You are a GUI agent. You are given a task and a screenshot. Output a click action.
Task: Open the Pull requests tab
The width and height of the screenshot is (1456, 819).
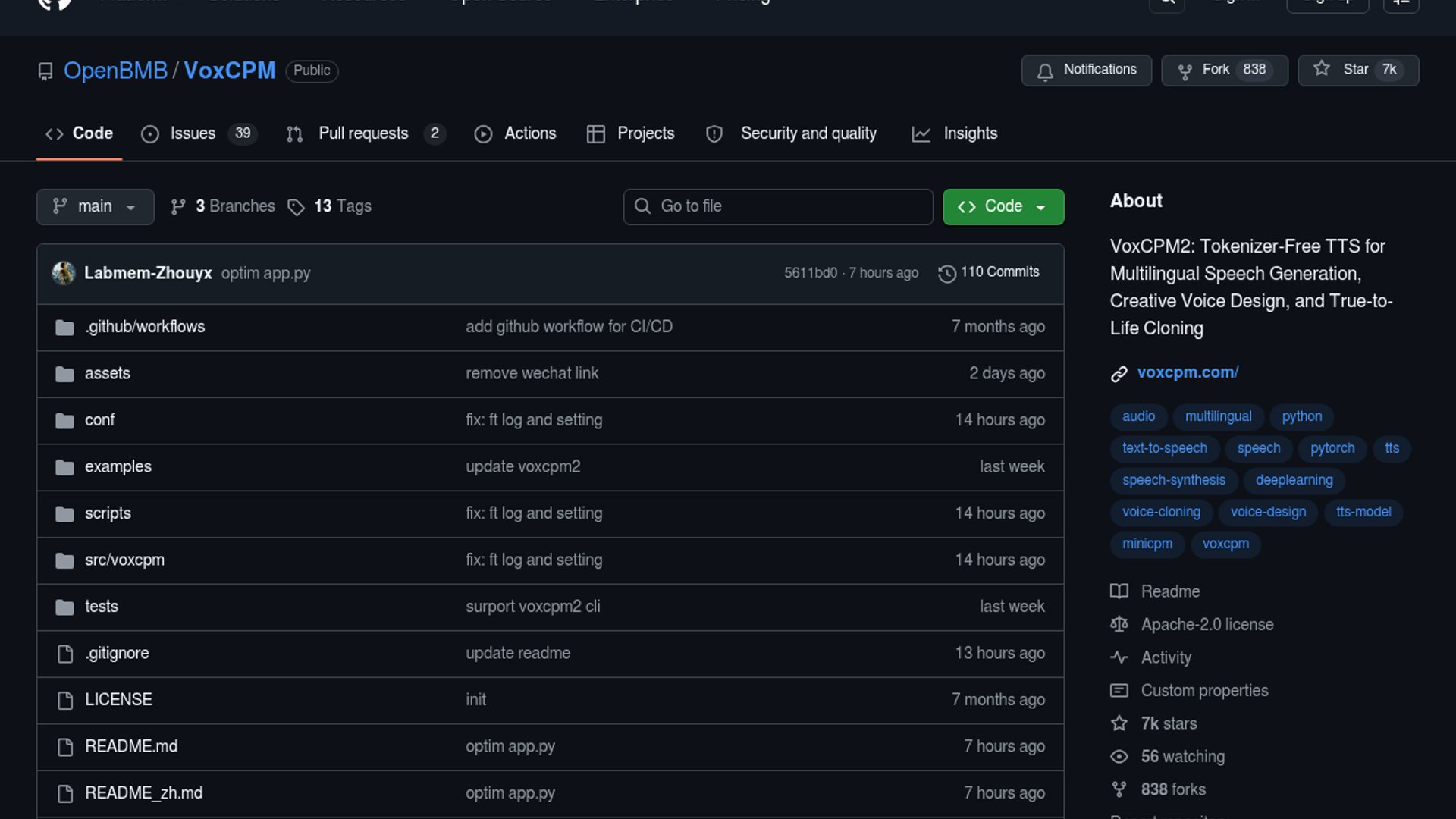(x=362, y=133)
